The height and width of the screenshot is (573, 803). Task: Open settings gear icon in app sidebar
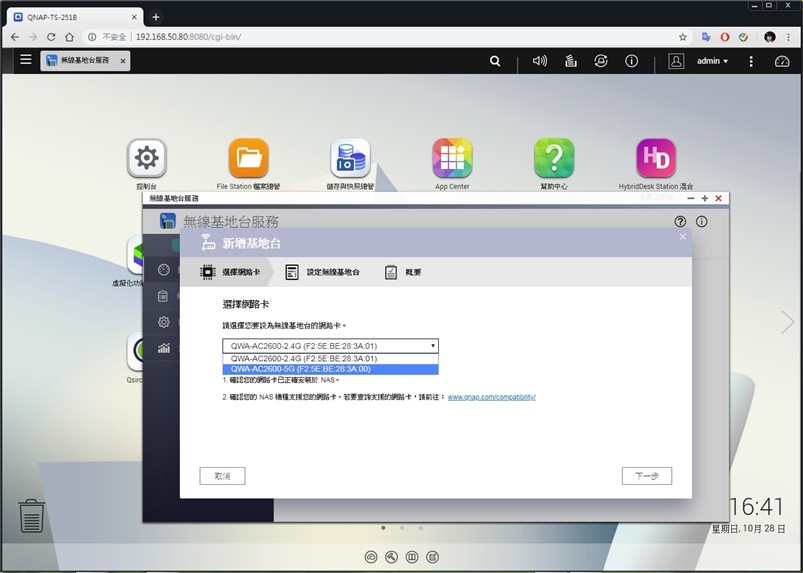click(x=163, y=322)
